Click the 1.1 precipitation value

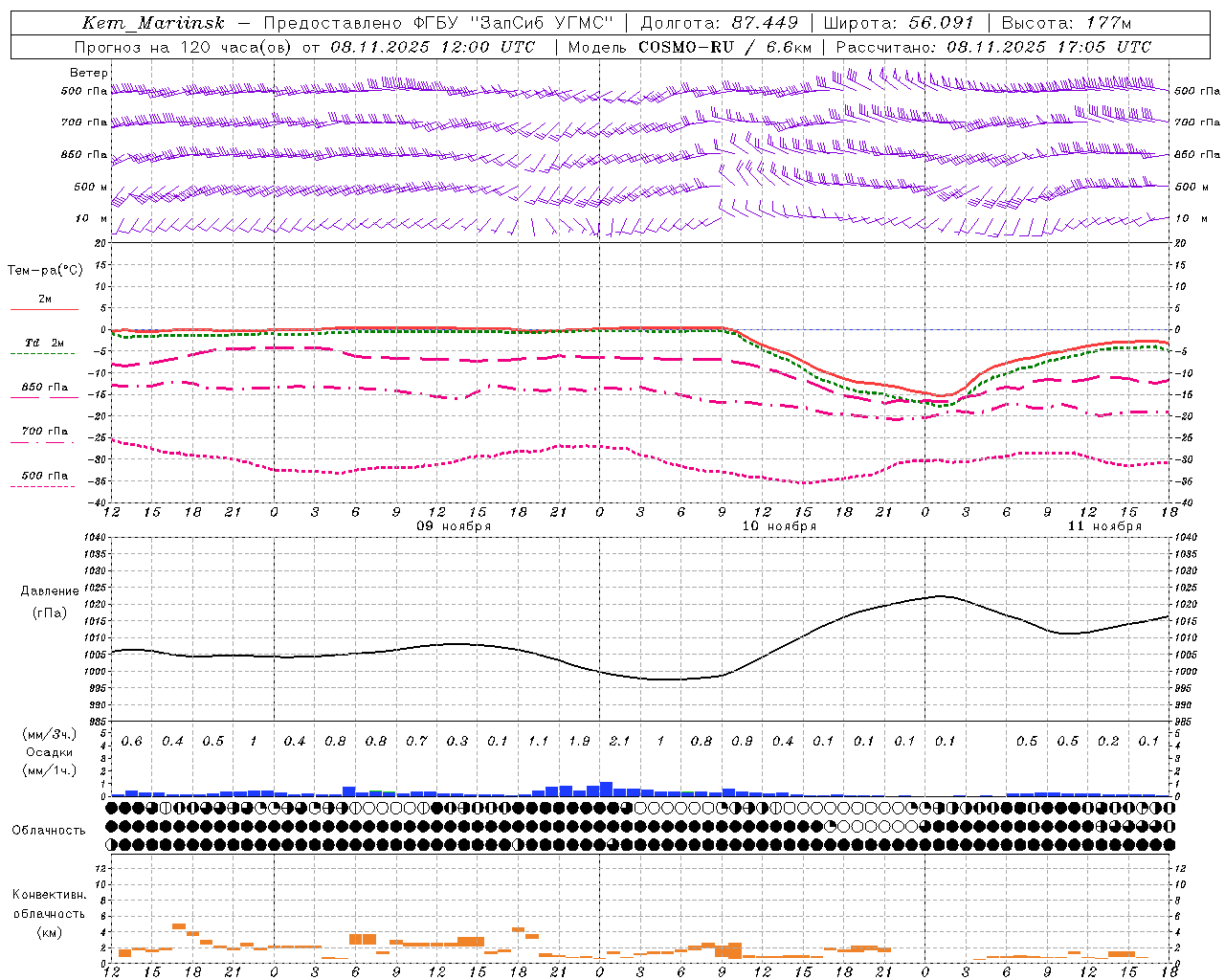tap(539, 741)
